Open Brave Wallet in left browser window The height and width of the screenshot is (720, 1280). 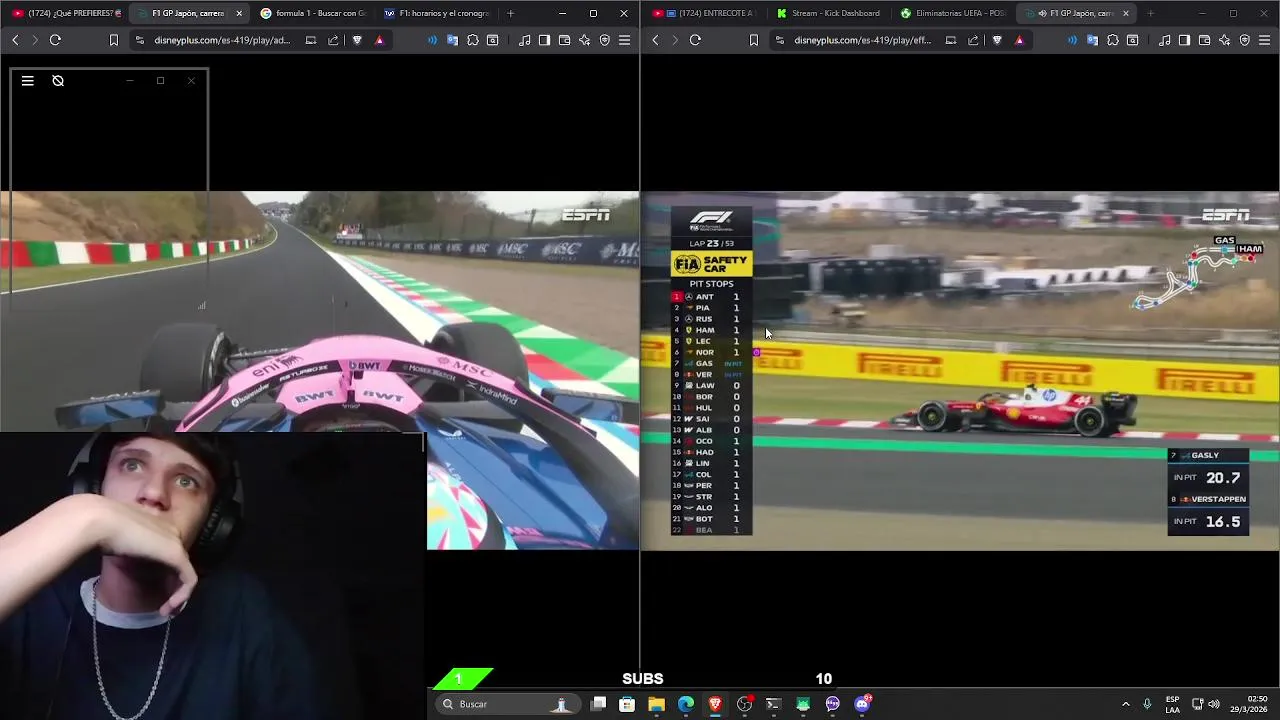tap(564, 40)
